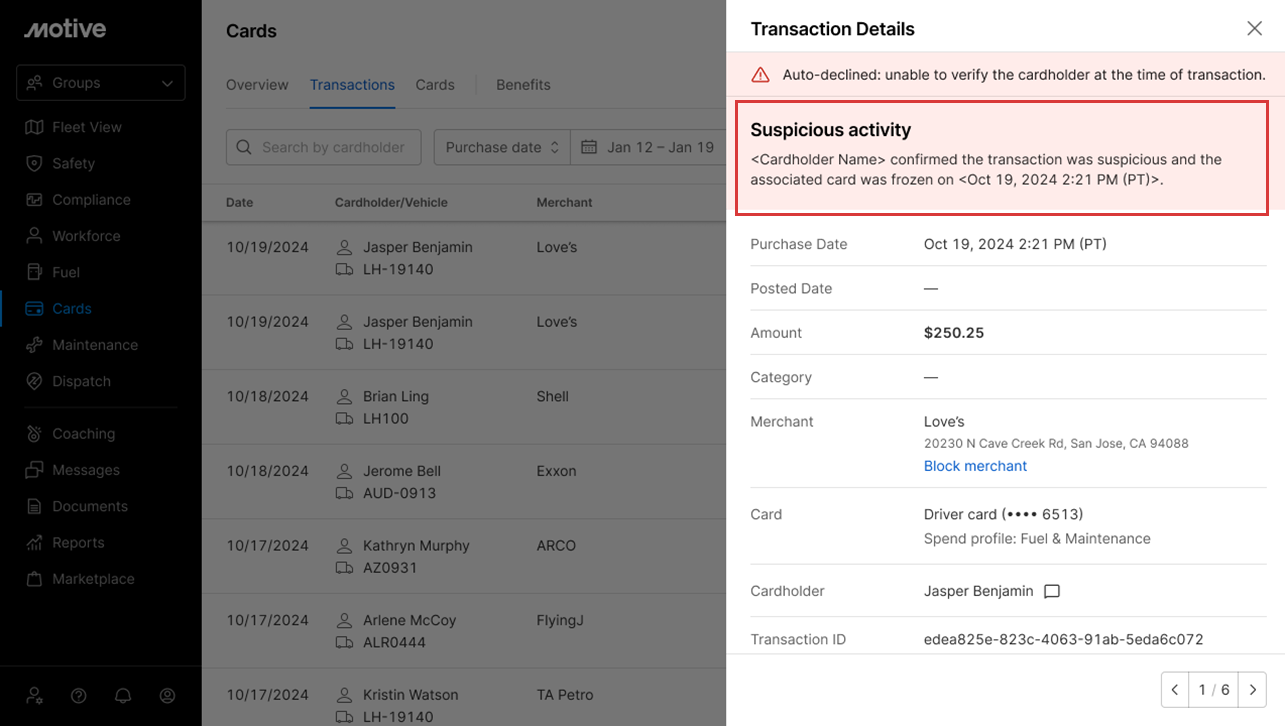Screen dimensions: 1285x726
Task: Click the calendar icon in date range filter
Action: [589, 147]
